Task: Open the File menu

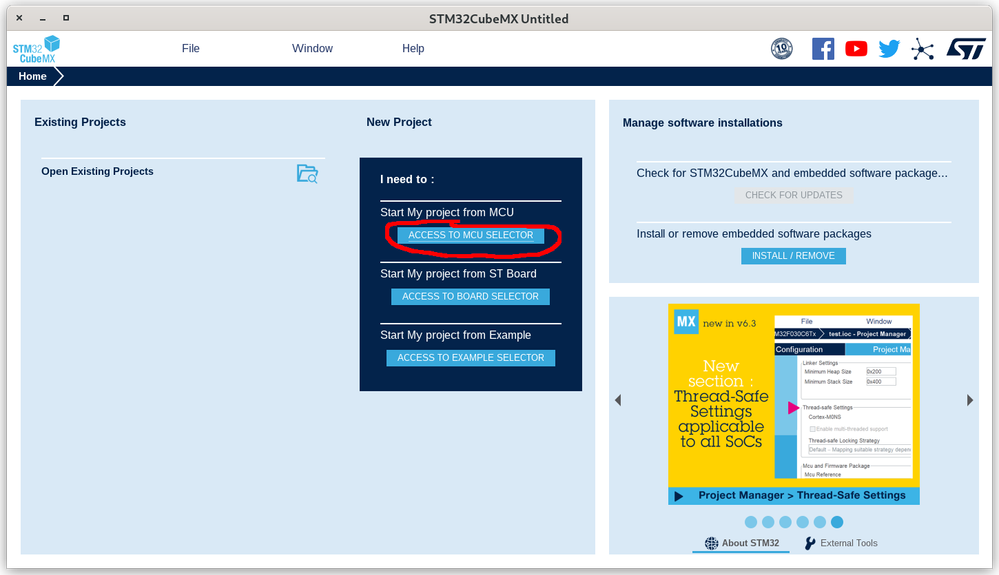Action: [x=190, y=48]
